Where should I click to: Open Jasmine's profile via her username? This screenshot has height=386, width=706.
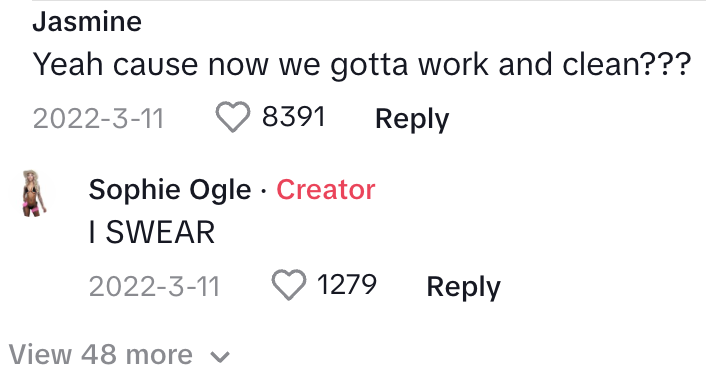tap(87, 22)
